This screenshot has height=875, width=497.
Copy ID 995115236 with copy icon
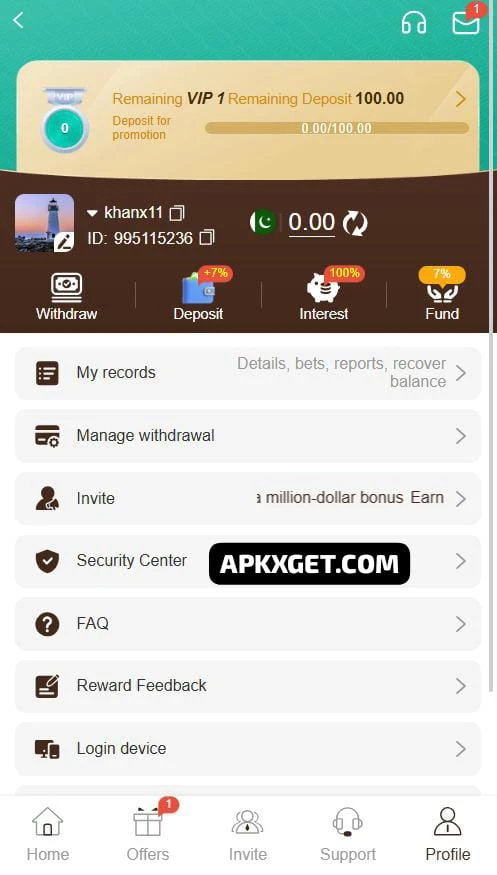point(207,238)
